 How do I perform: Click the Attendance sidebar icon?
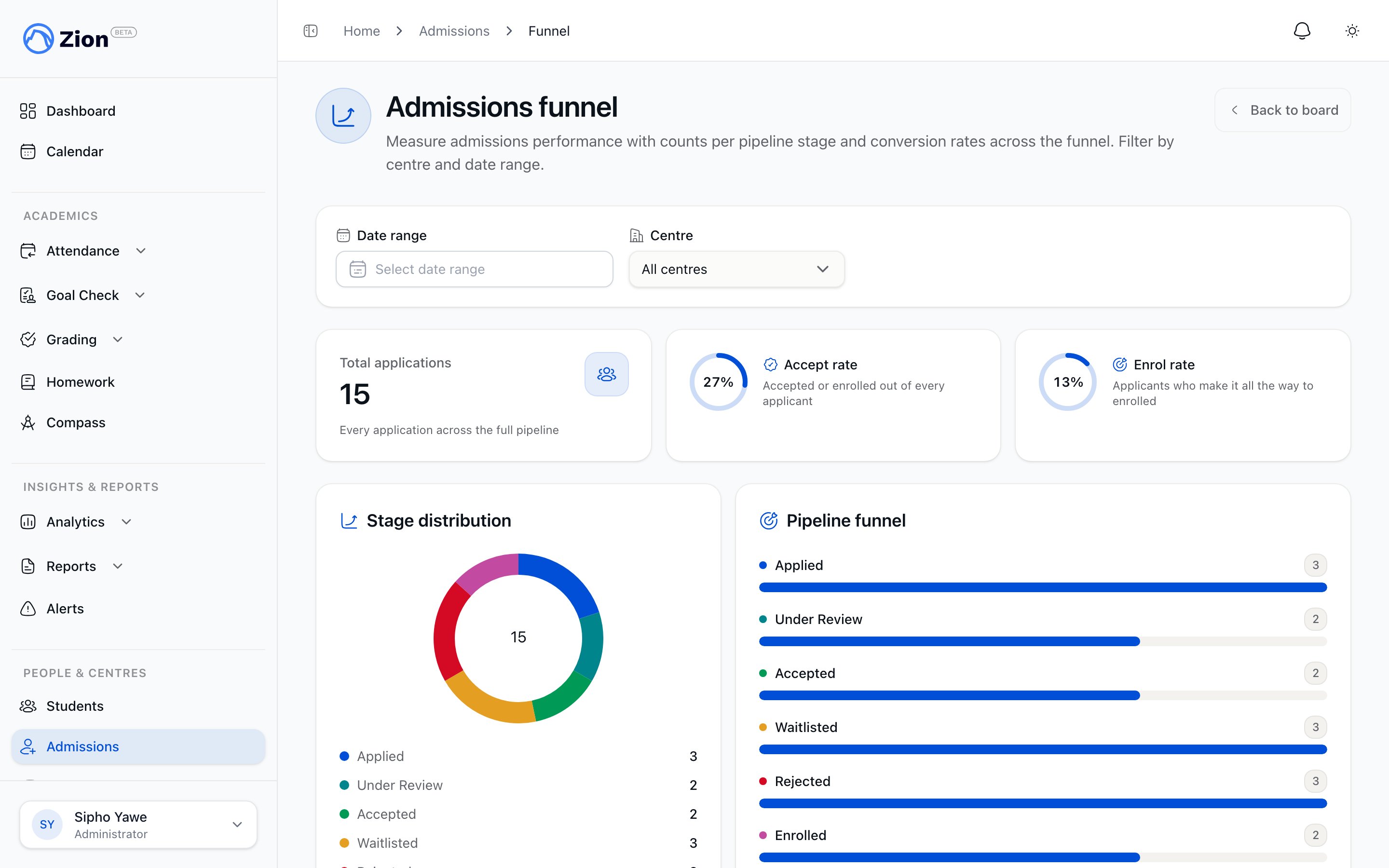point(27,251)
